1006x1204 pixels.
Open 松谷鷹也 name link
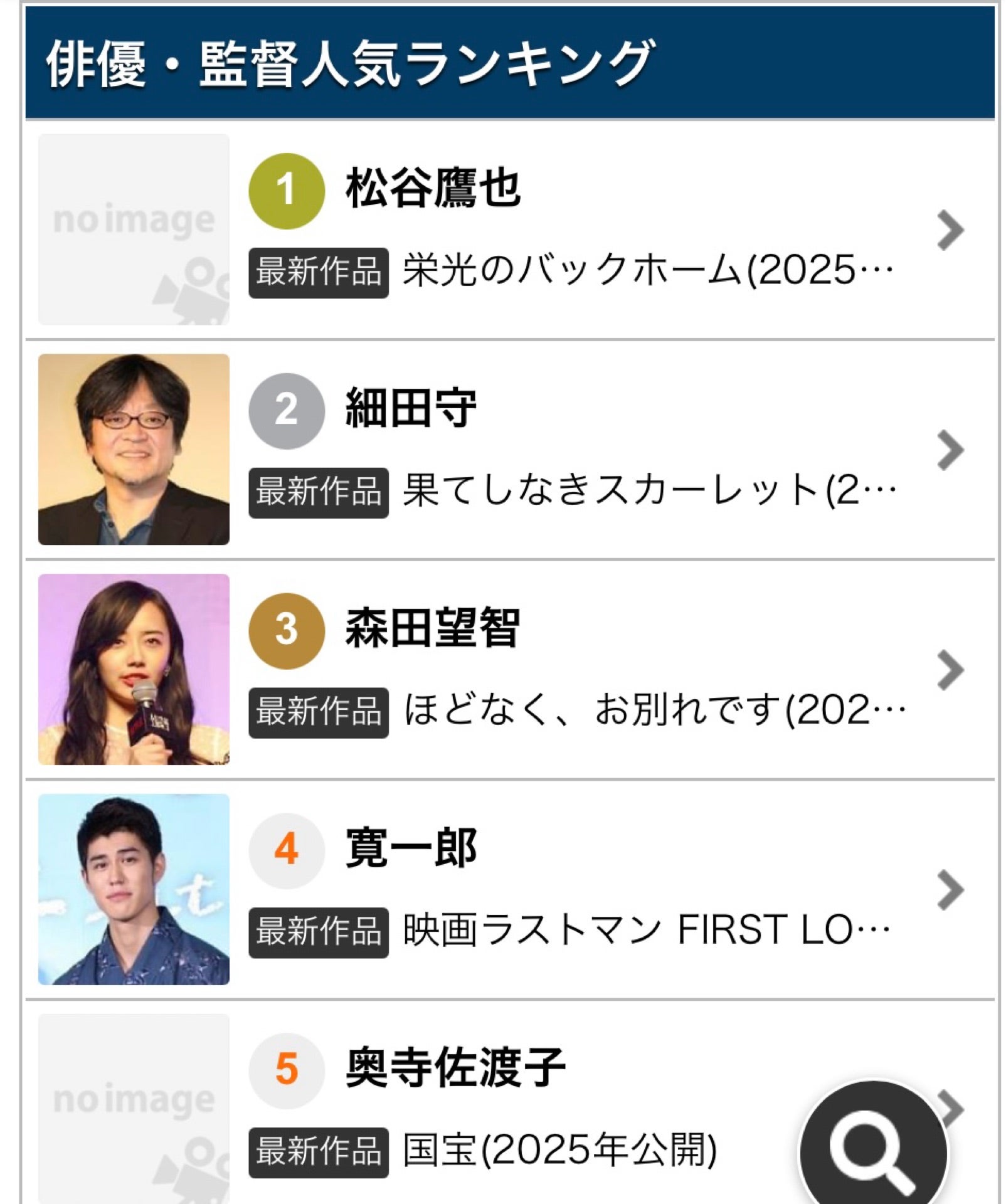[433, 188]
